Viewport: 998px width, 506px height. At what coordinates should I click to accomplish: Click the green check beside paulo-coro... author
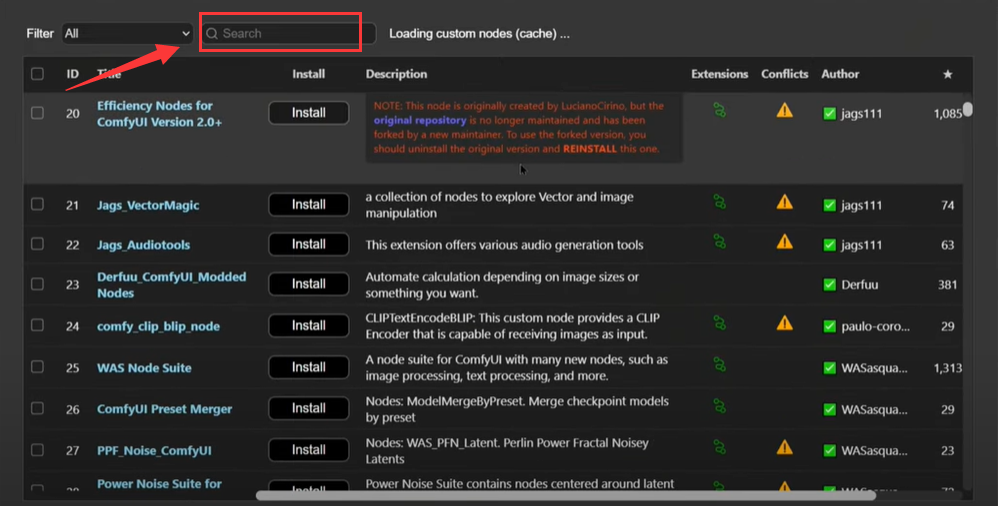point(829,326)
